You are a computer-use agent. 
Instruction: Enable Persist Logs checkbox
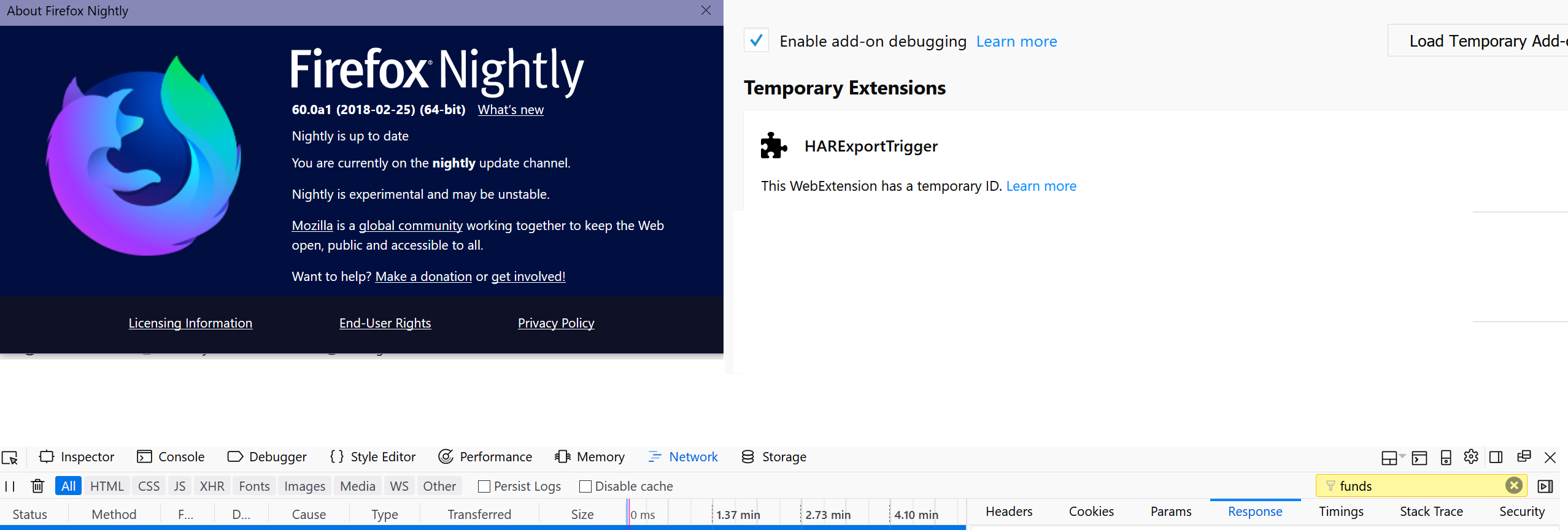[484, 486]
